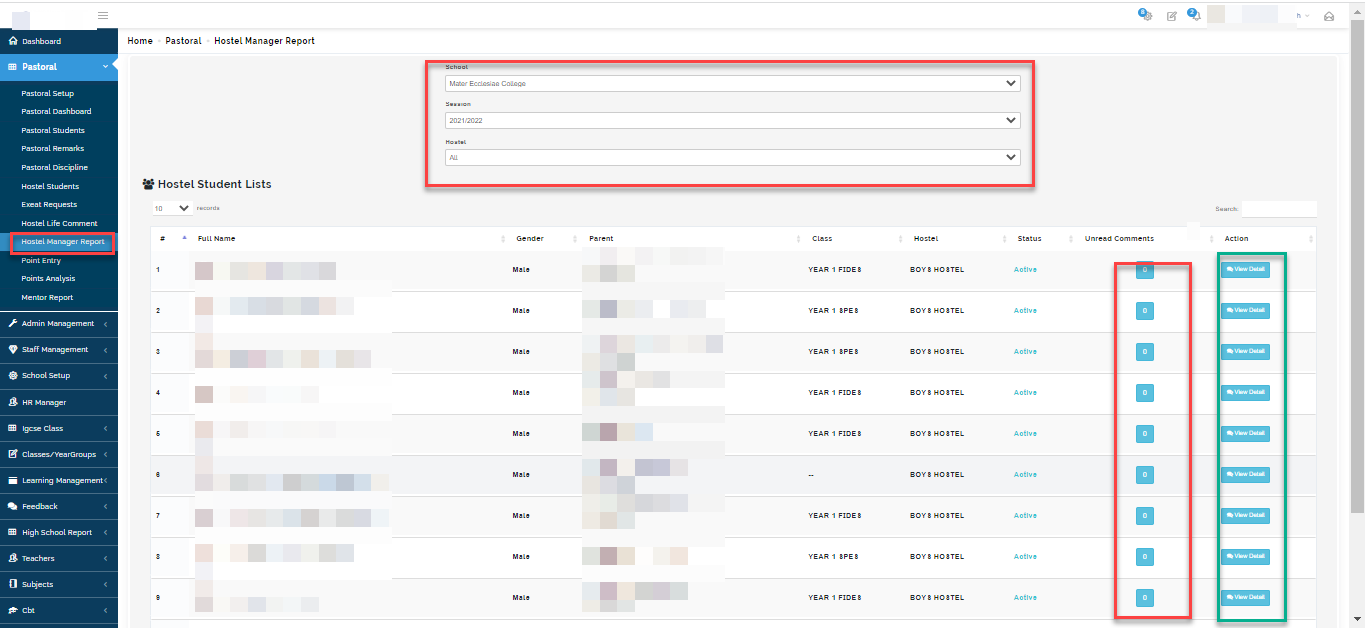Viewport: 1365px width, 628px height.
Task: Click View Detail button for row 4
Action: tap(1245, 393)
